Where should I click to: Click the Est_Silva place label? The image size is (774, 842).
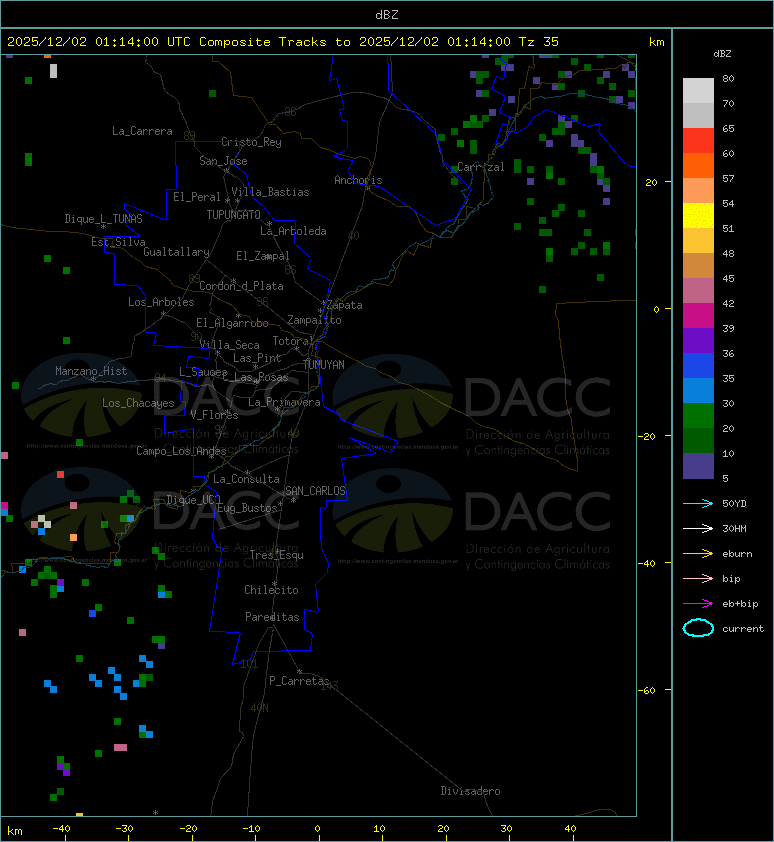118,242
